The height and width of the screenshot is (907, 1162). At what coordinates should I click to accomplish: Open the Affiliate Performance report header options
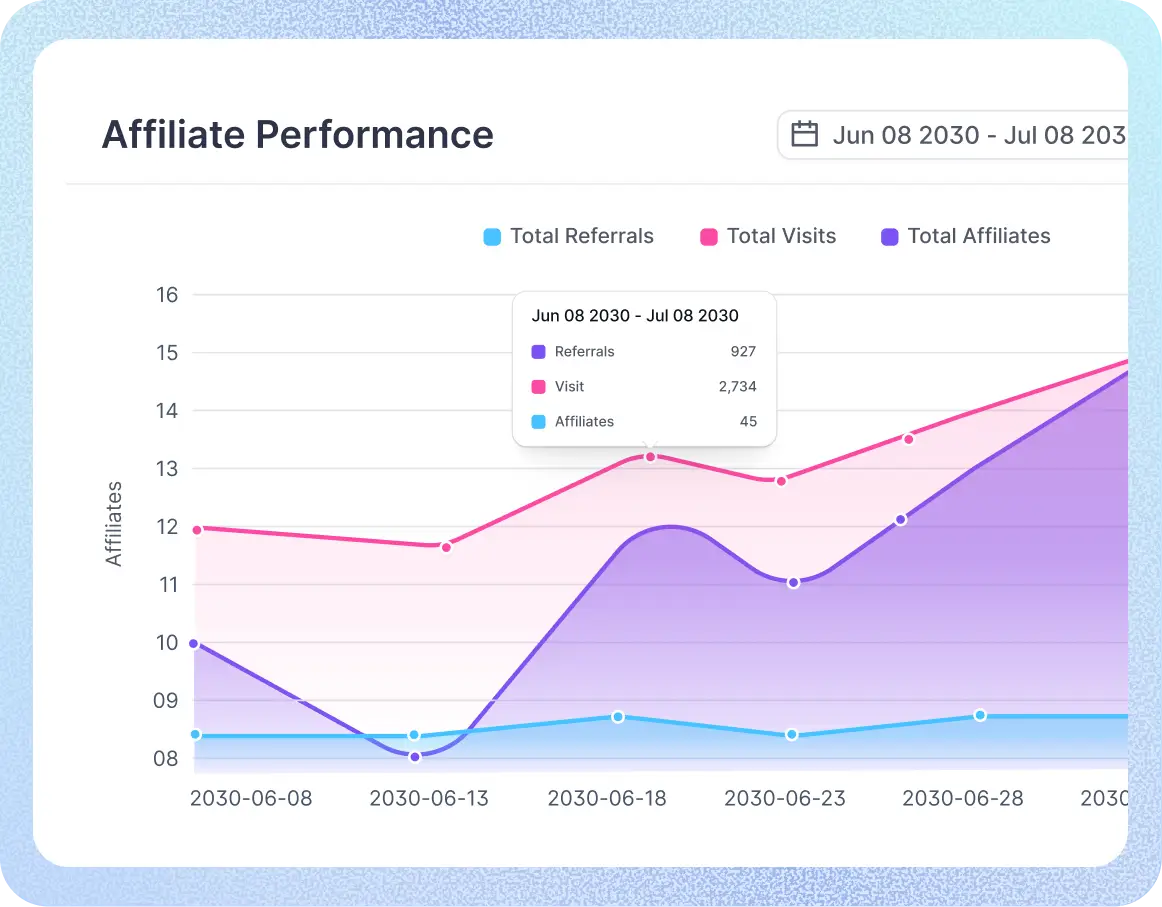(297, 134)
